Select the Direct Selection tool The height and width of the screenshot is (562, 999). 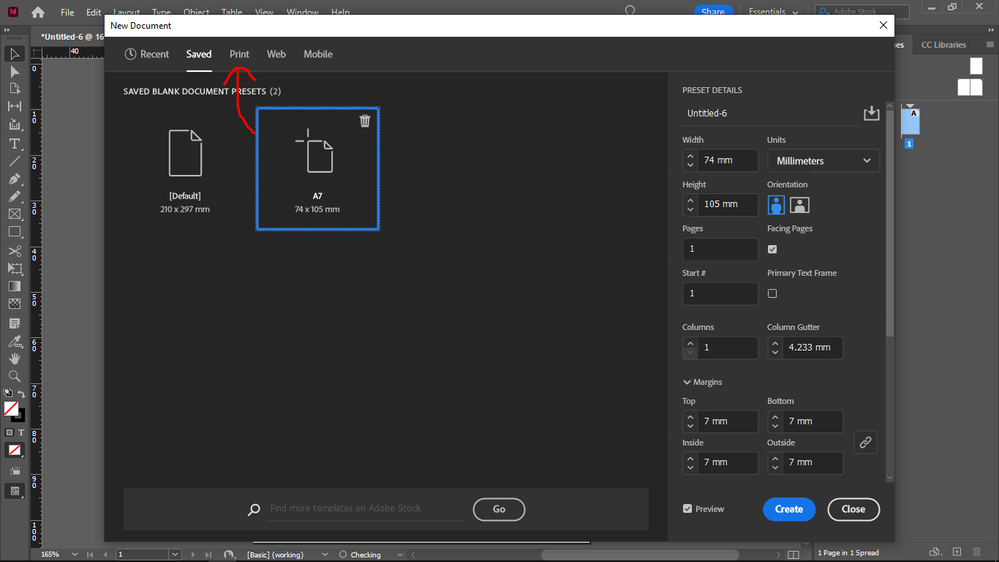14,71
